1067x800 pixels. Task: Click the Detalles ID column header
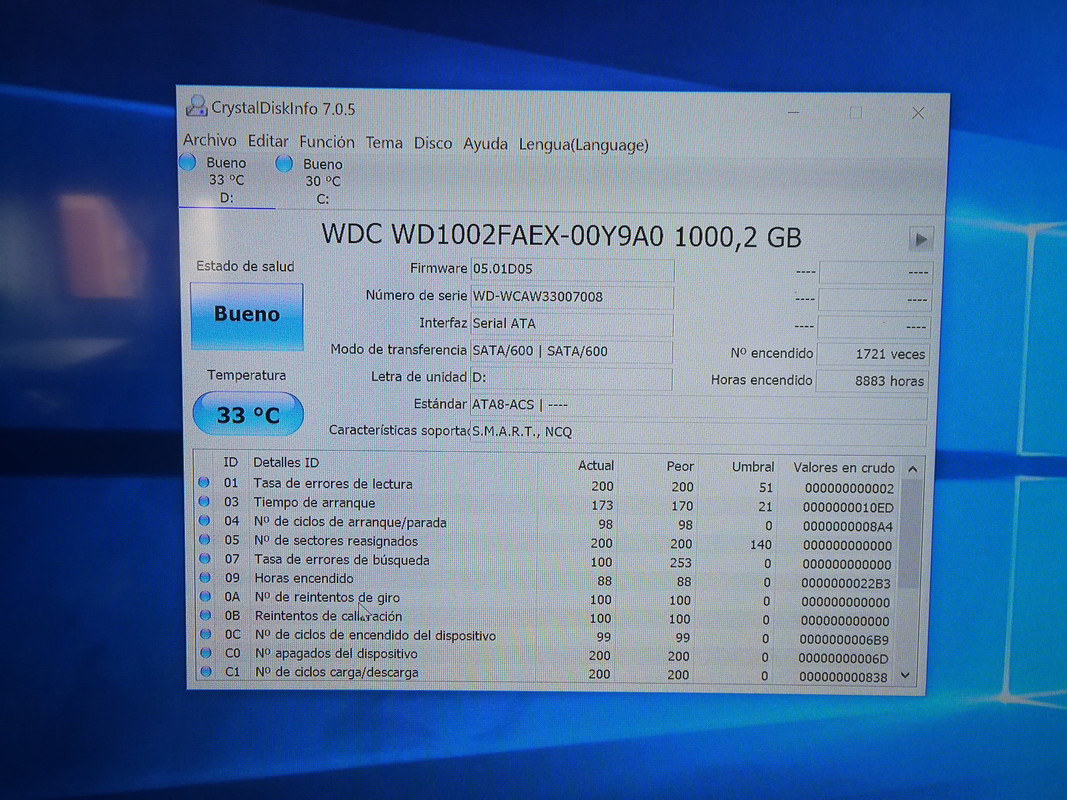coord(286,463)
